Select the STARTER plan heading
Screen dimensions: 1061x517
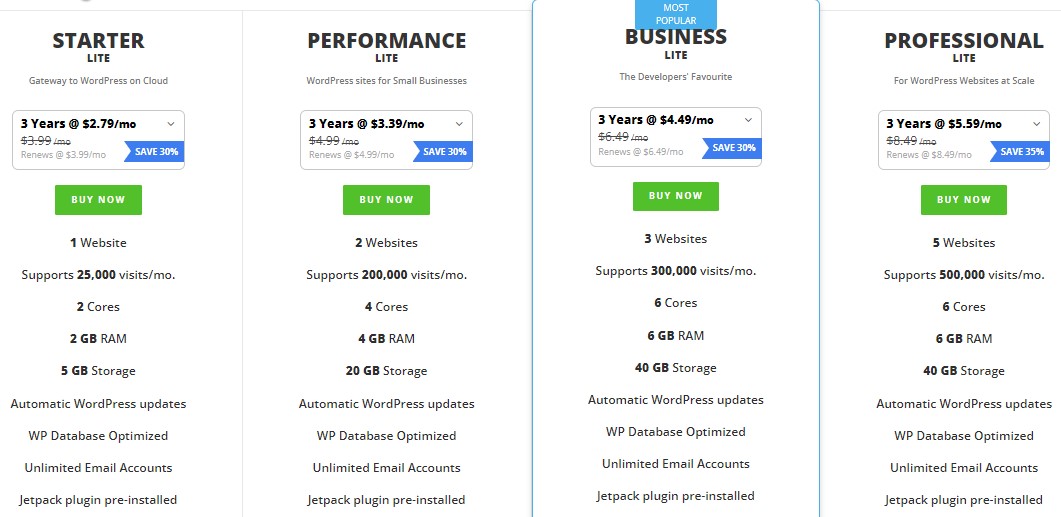(x=98, y=41)
